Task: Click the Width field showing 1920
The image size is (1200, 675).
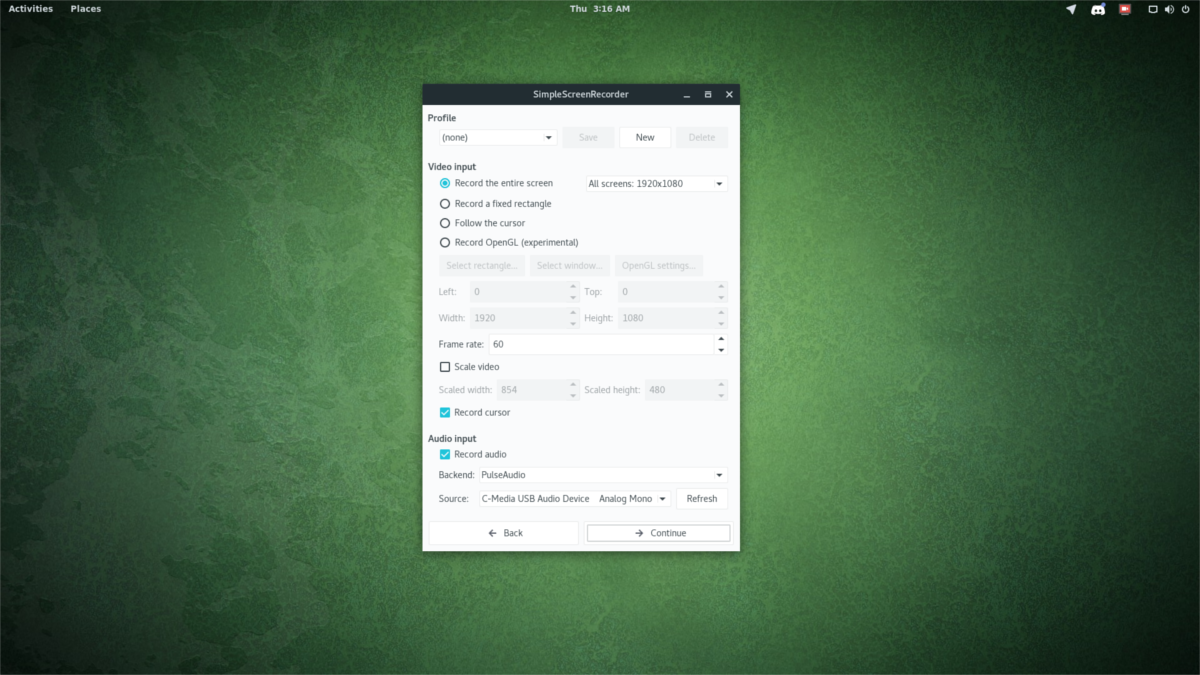Action: 519,318
